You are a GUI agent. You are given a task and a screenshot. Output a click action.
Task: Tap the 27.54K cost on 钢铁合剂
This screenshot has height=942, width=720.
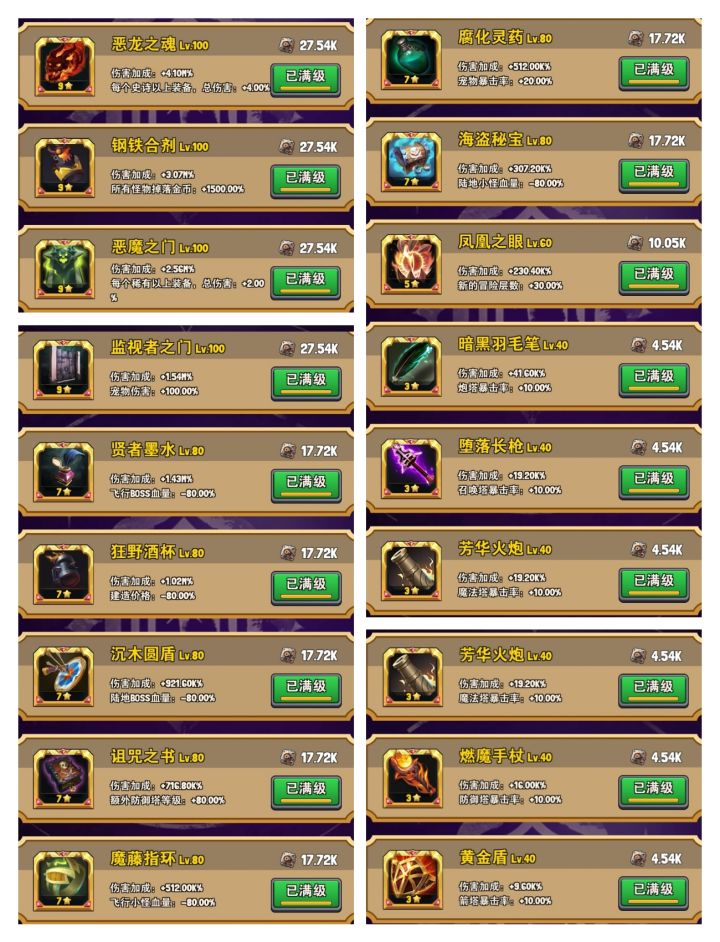tap(319, 147)
